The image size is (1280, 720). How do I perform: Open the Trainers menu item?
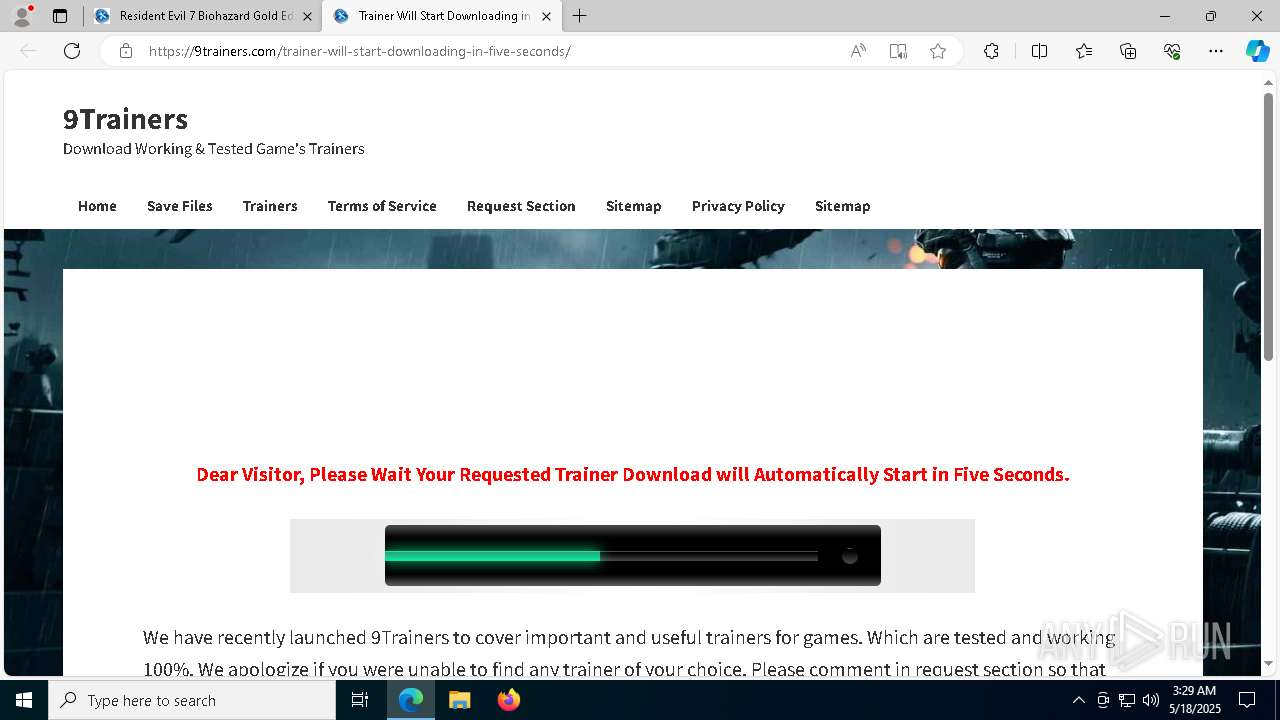(270, 206)
